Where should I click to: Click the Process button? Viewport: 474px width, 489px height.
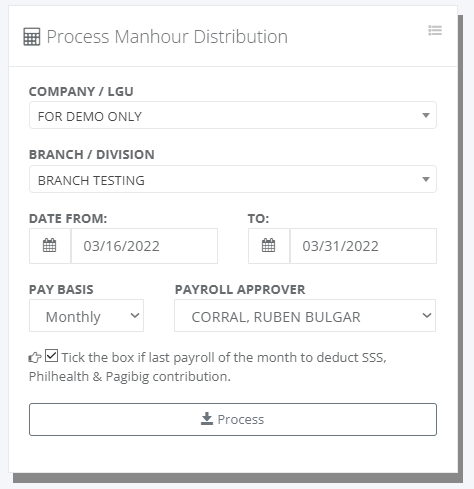click(233, 419)
